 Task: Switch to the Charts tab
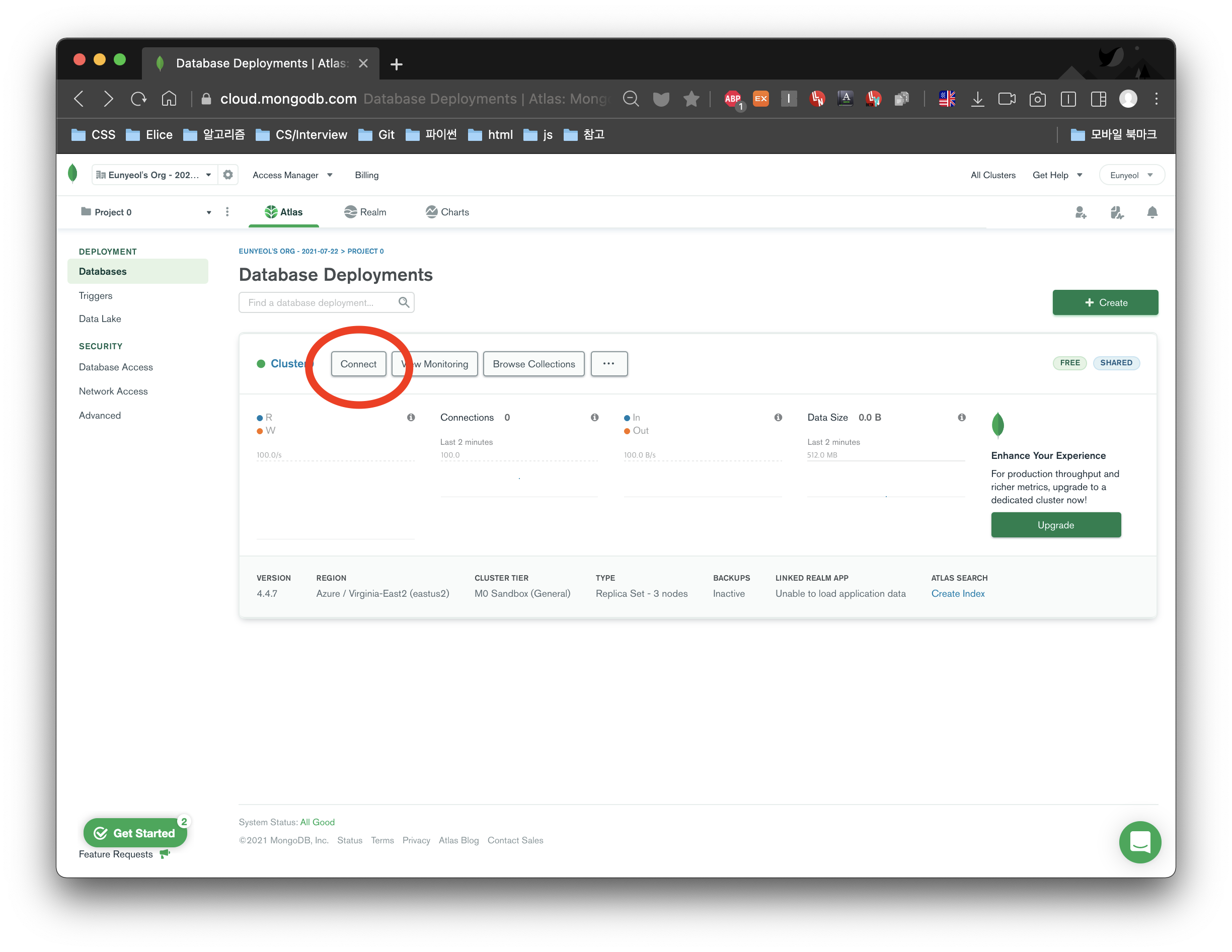click(x=447, y=212)
